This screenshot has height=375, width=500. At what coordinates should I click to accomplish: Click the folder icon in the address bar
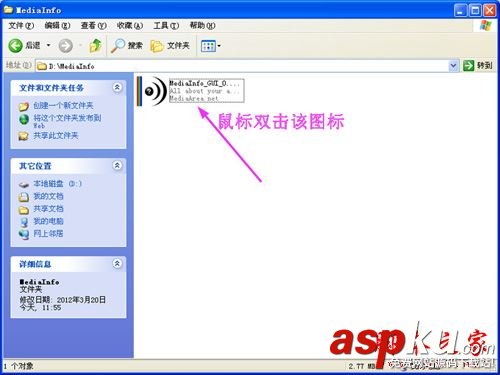42,66
